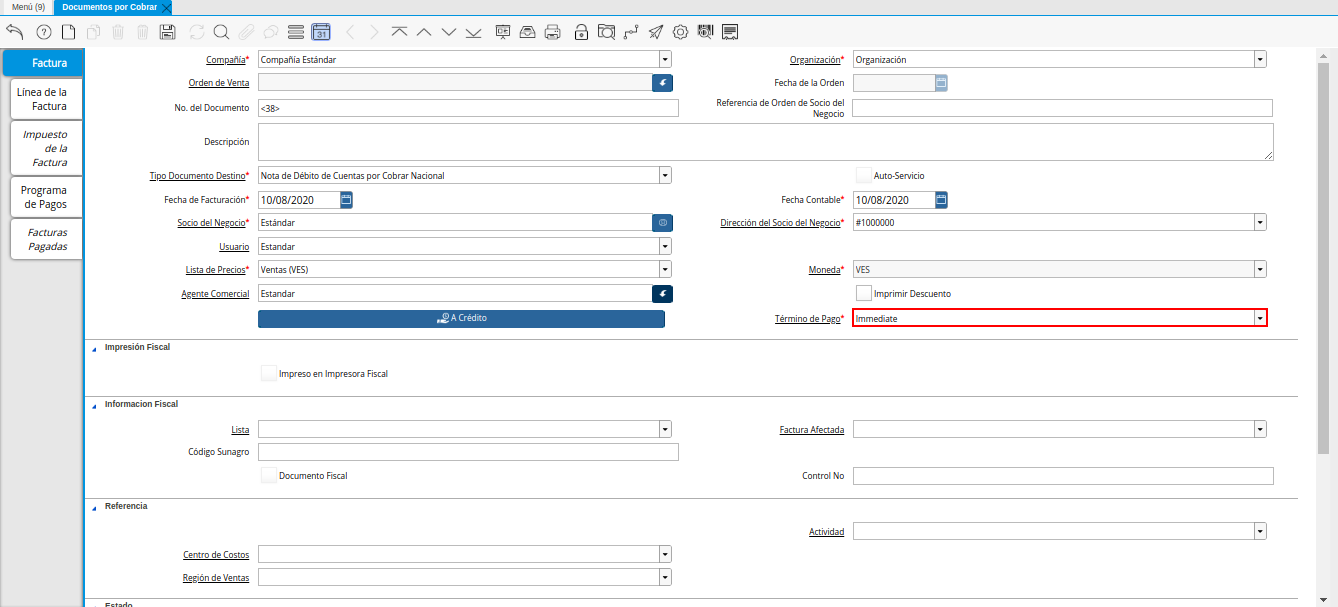Open the help question mark icon

[43, 32]
